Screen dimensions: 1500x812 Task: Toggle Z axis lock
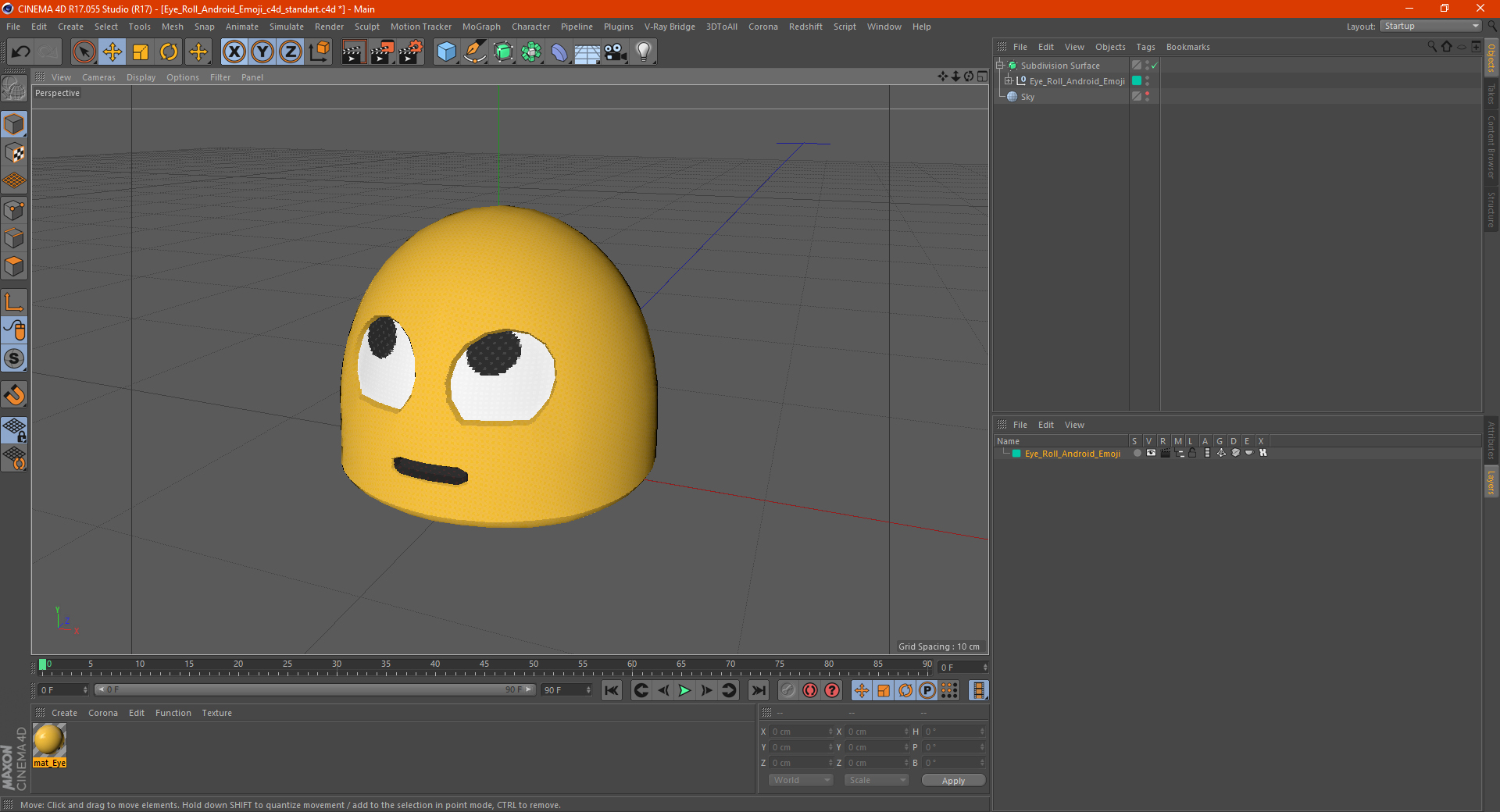pyautogui.click(x=291, y=52)
